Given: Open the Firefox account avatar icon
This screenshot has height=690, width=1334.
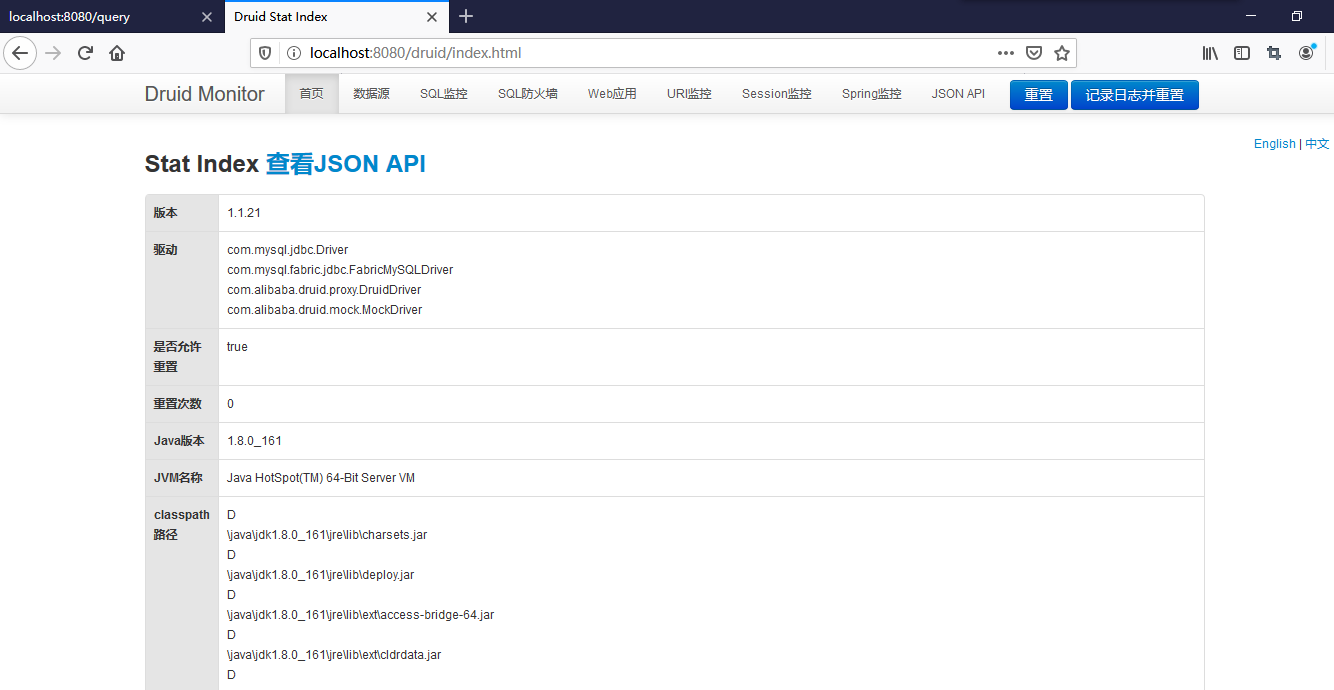Looking at the screenshot, I should coord(1306,53).
